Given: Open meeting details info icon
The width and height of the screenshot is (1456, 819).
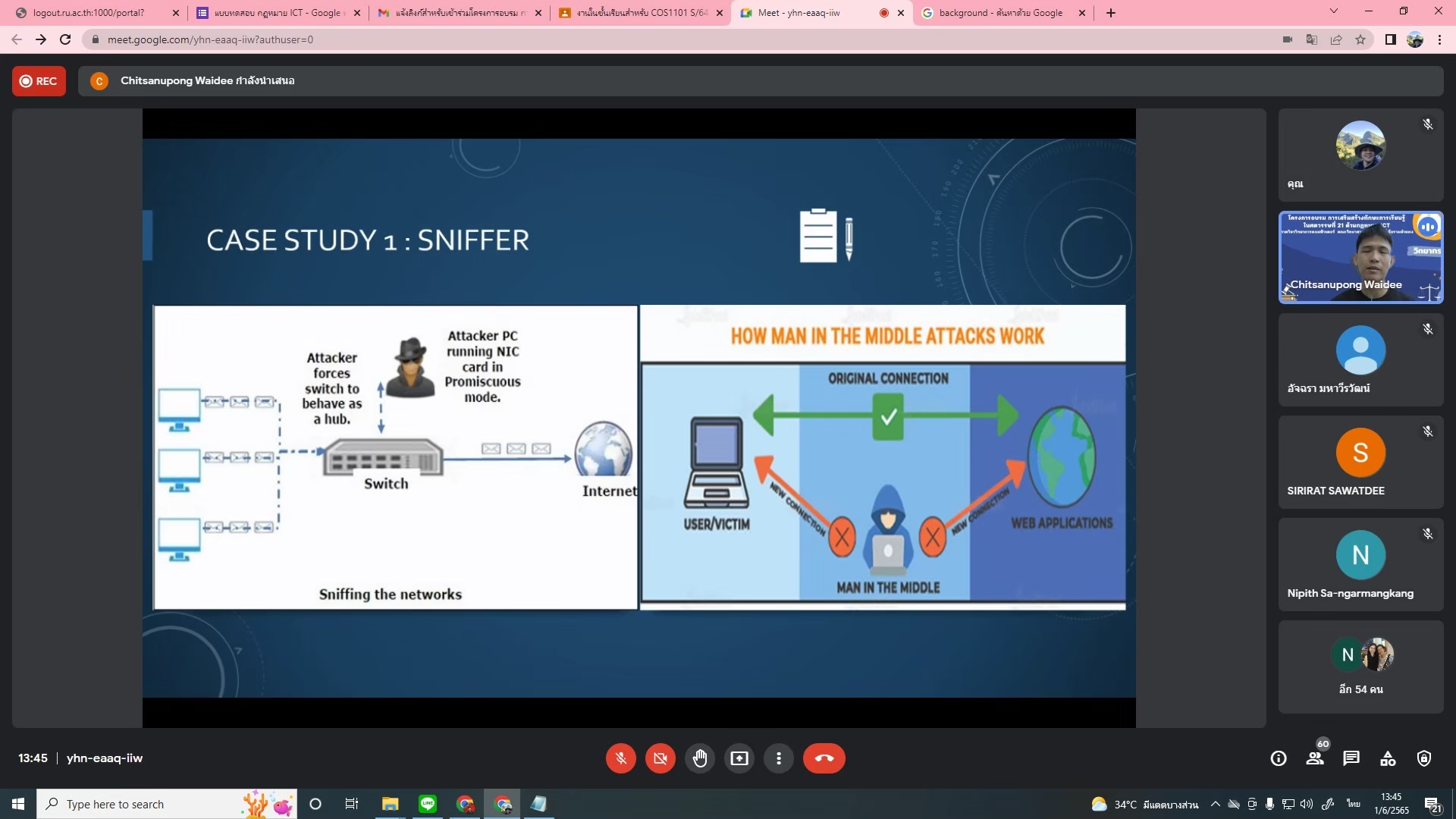Looking at the screenshot, I should coord(1279,758).
